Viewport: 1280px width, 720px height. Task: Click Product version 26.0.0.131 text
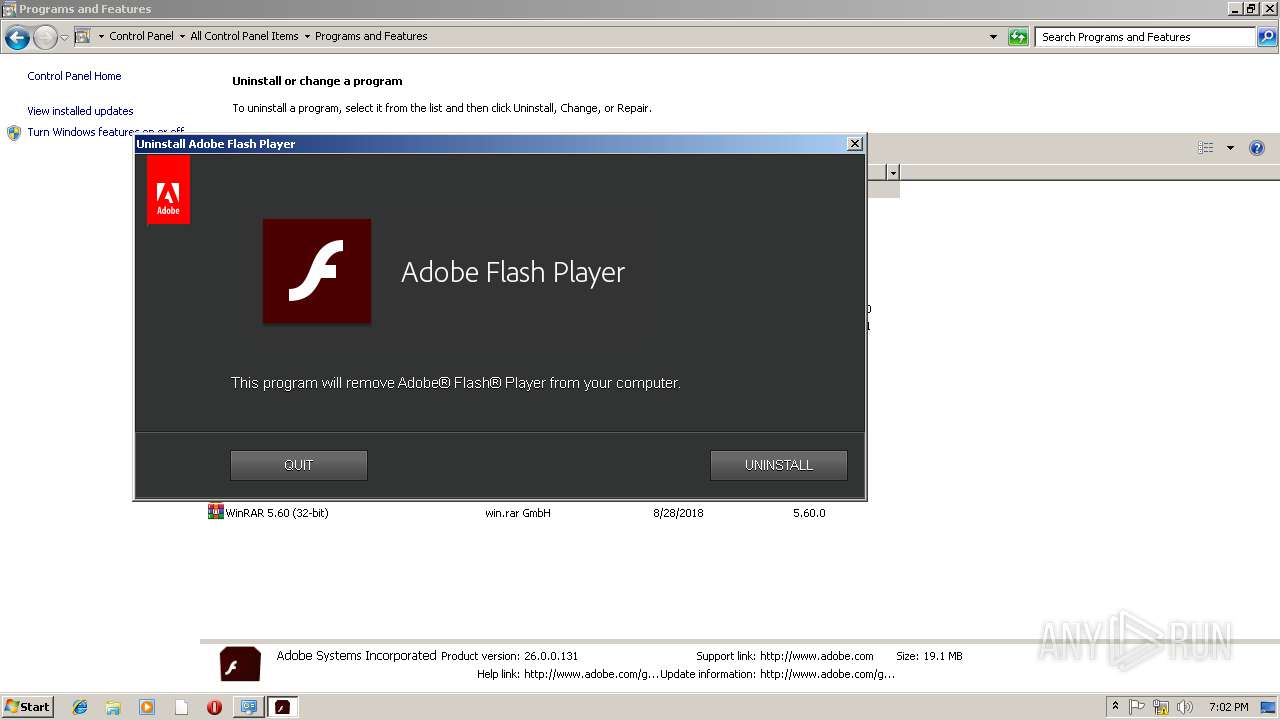[509, 656]
